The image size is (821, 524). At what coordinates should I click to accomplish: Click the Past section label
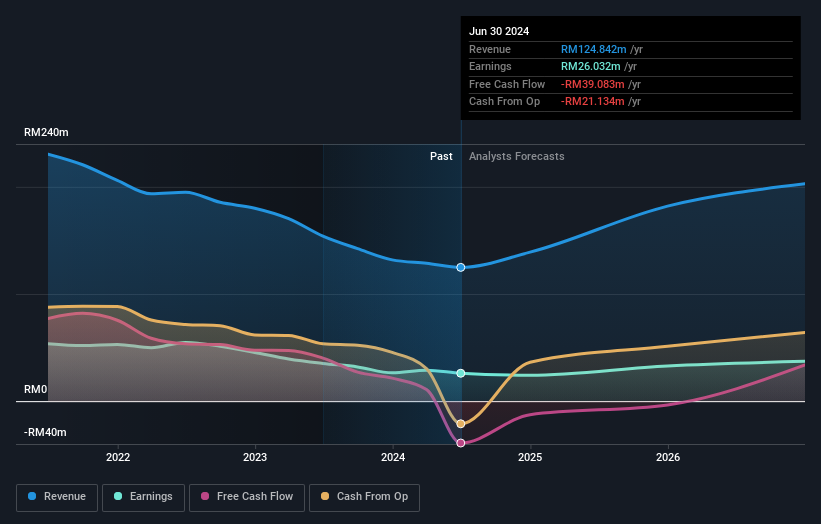(441, 156)
